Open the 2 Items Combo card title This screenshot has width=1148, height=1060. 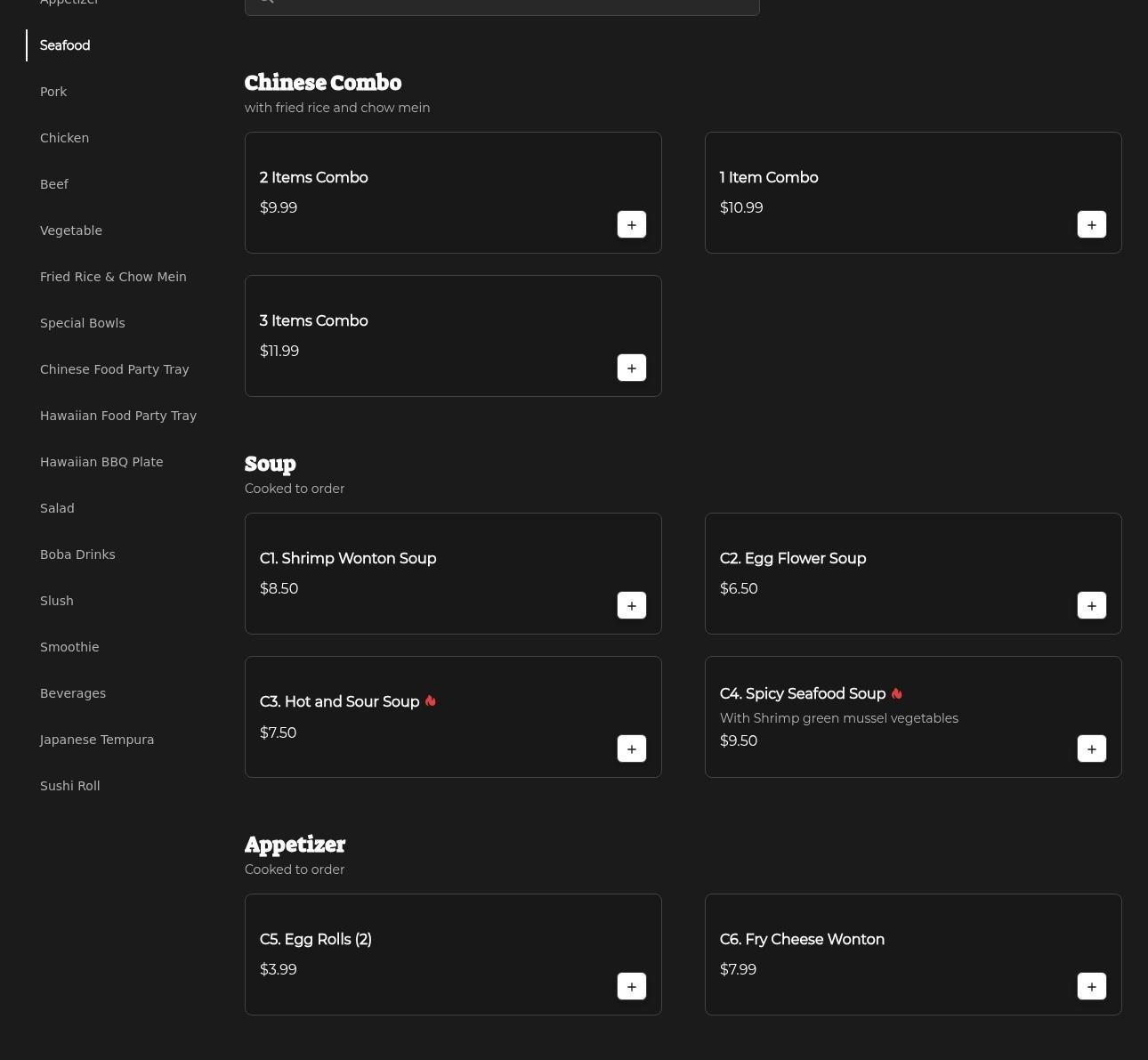click(314, 178)
